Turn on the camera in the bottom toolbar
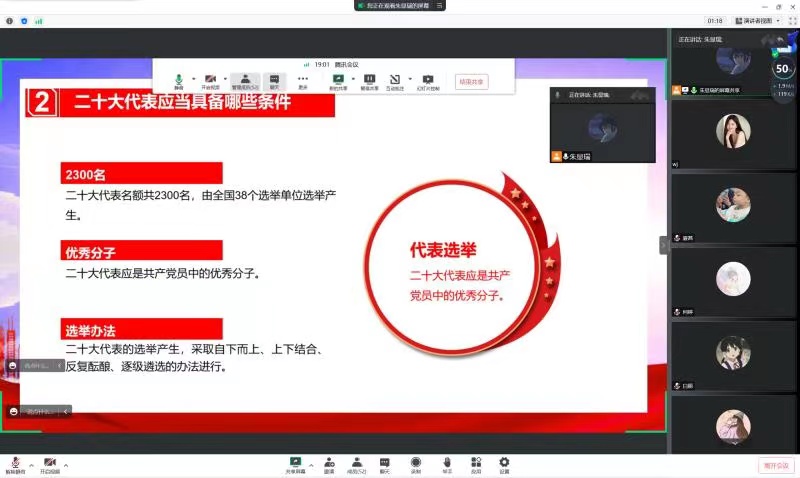The image size is (800, 478). point(49,463)
